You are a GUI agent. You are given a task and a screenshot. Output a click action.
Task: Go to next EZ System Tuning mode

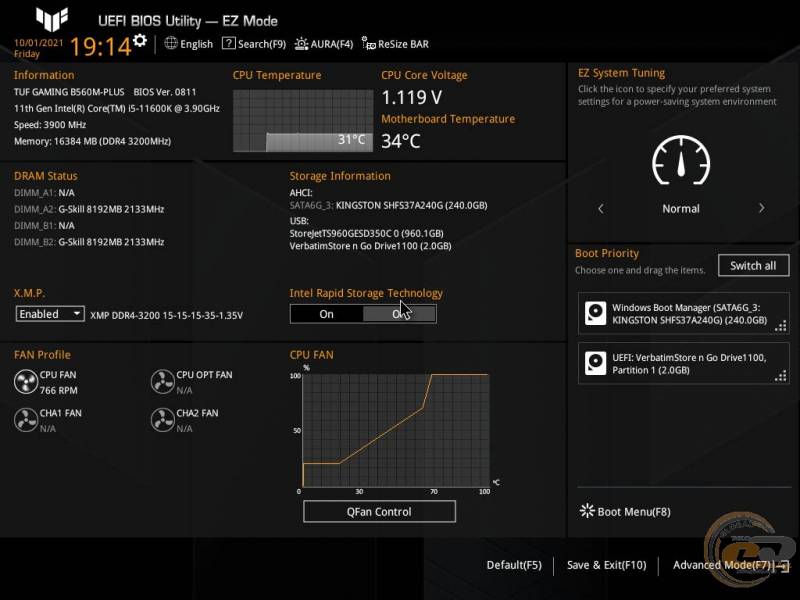coord(761,208)
